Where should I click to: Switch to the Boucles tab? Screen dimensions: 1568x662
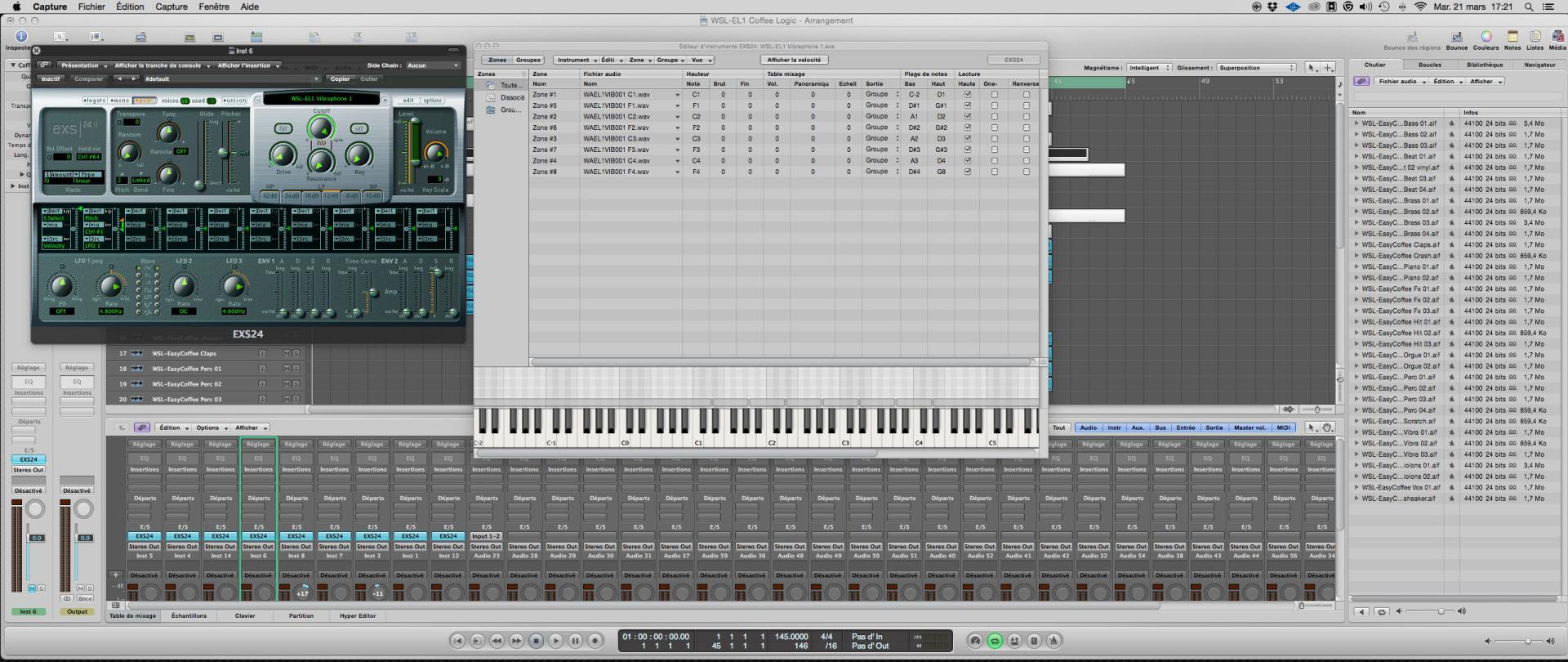click(1429, 65)
